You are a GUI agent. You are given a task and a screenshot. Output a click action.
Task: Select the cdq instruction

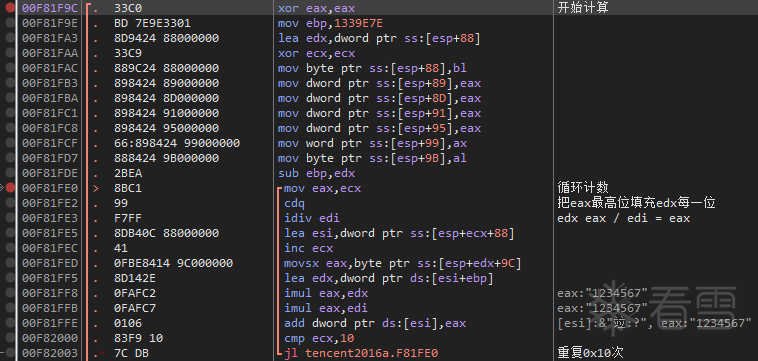294,202
